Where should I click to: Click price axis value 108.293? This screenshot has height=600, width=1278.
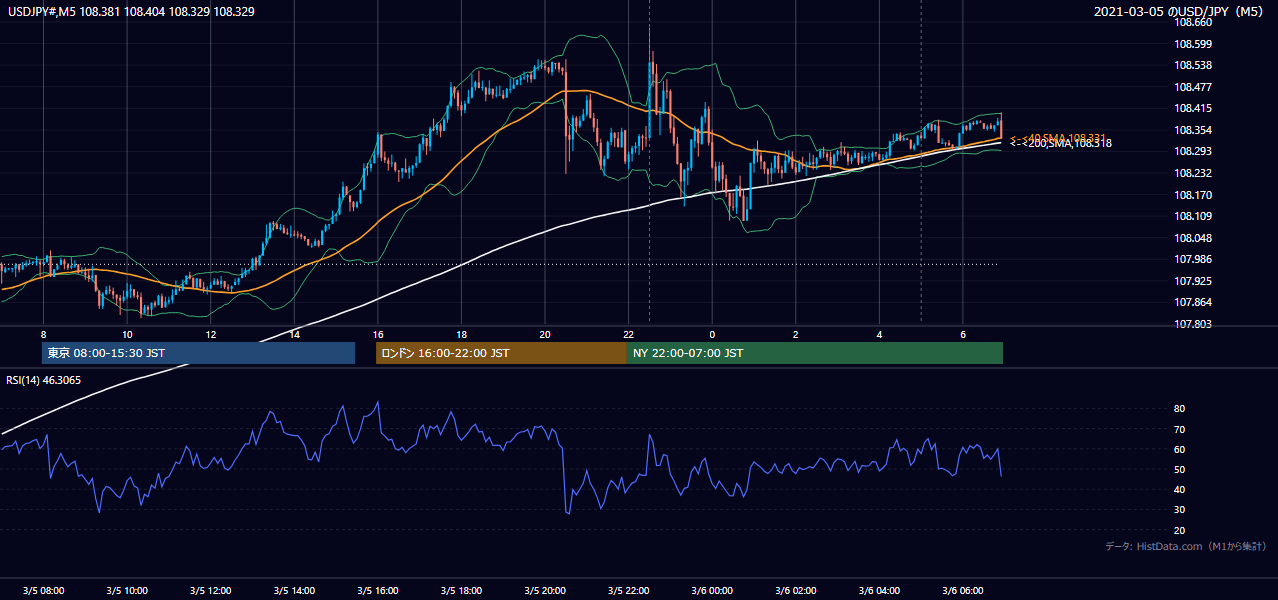coord(1192,152)
